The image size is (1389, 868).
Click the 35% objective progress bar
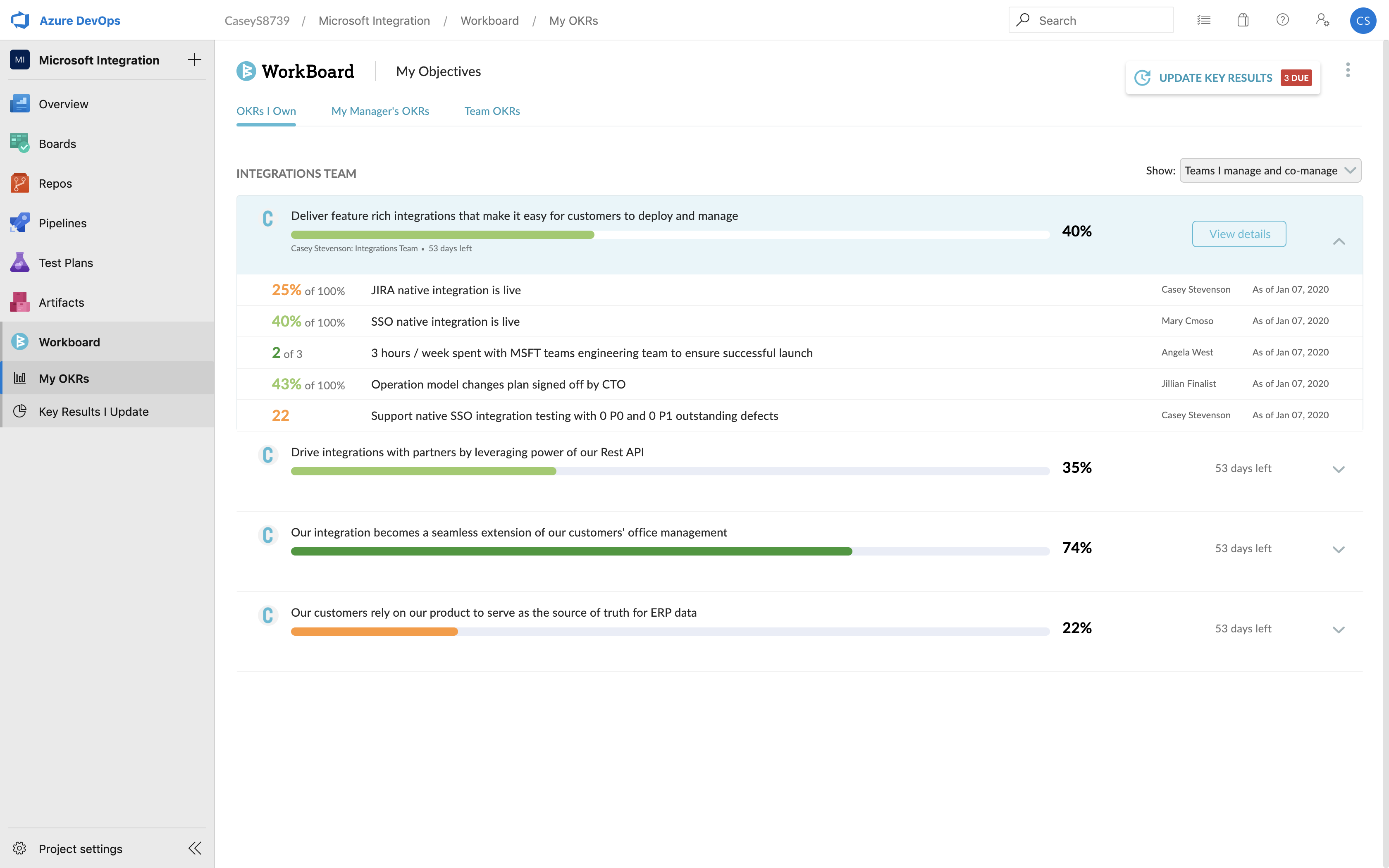(x=670, y=471)
